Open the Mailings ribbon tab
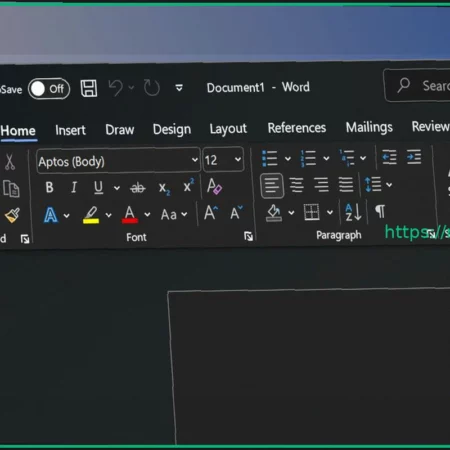The height and width of the screenshot is (450, 450). pos(369,127)
